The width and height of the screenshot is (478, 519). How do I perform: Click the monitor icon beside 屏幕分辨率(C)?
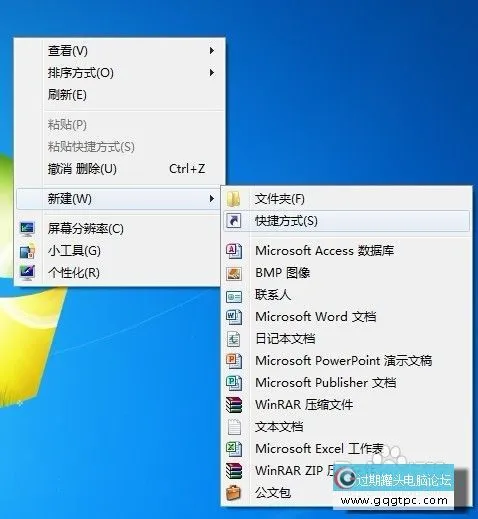click(27, 229)
